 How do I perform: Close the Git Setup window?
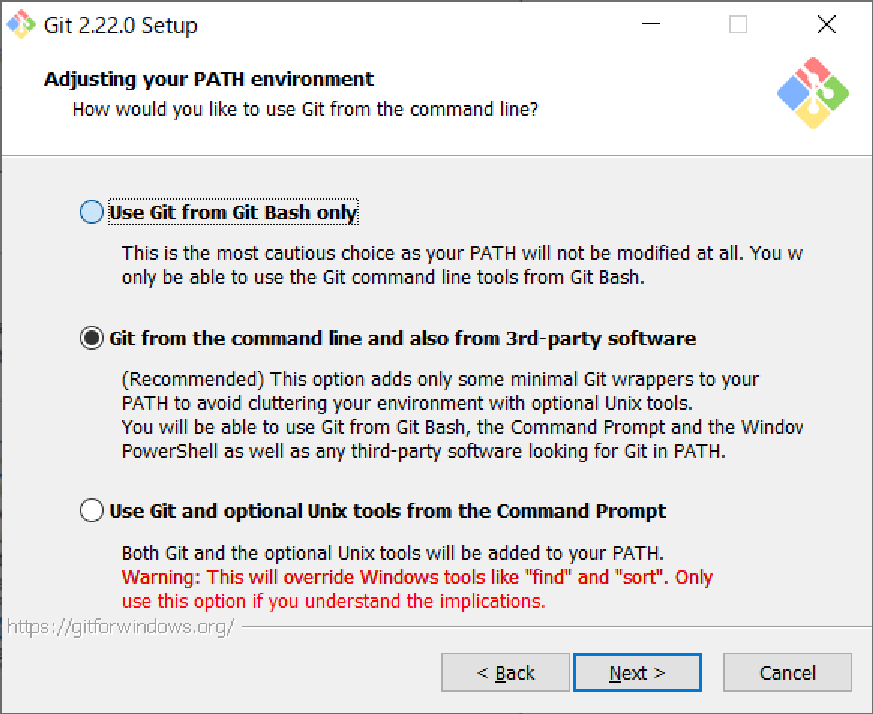[826, 25]
